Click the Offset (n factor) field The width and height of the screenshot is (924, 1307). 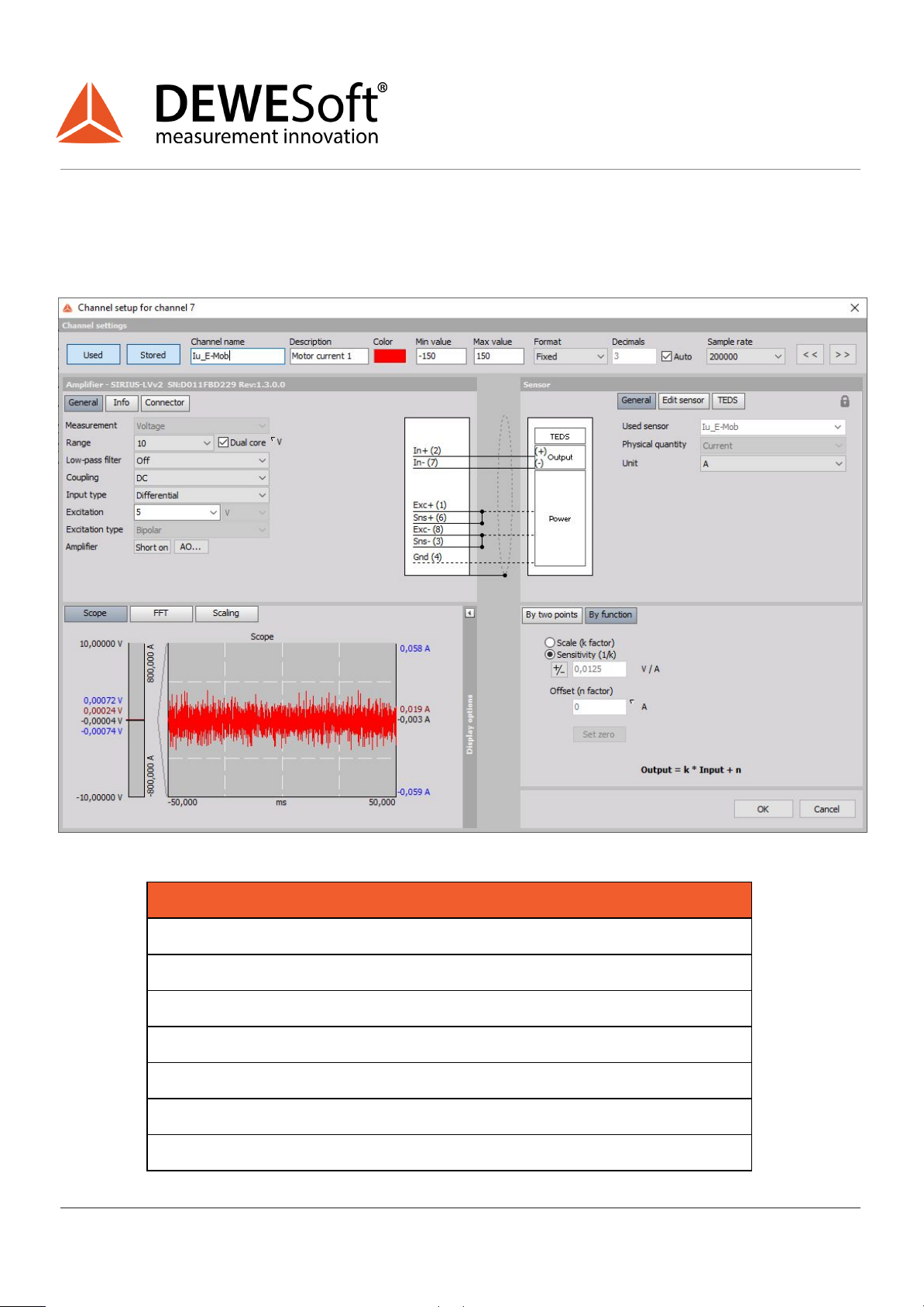click(599, 707)
